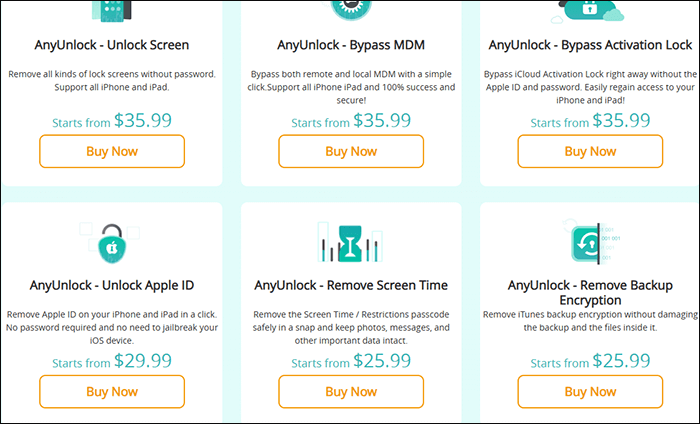700x424 pixels.
Task: Buy AnyUnlock Remove Screen Time now
Action: 351,391
